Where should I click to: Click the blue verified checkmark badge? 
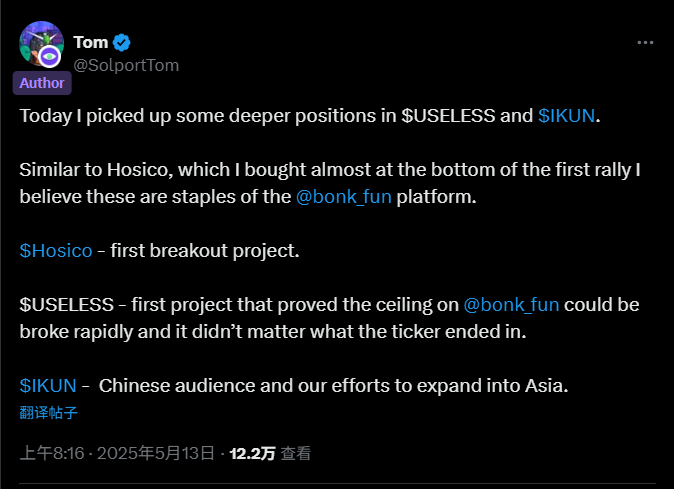click(x=123, y=42)
